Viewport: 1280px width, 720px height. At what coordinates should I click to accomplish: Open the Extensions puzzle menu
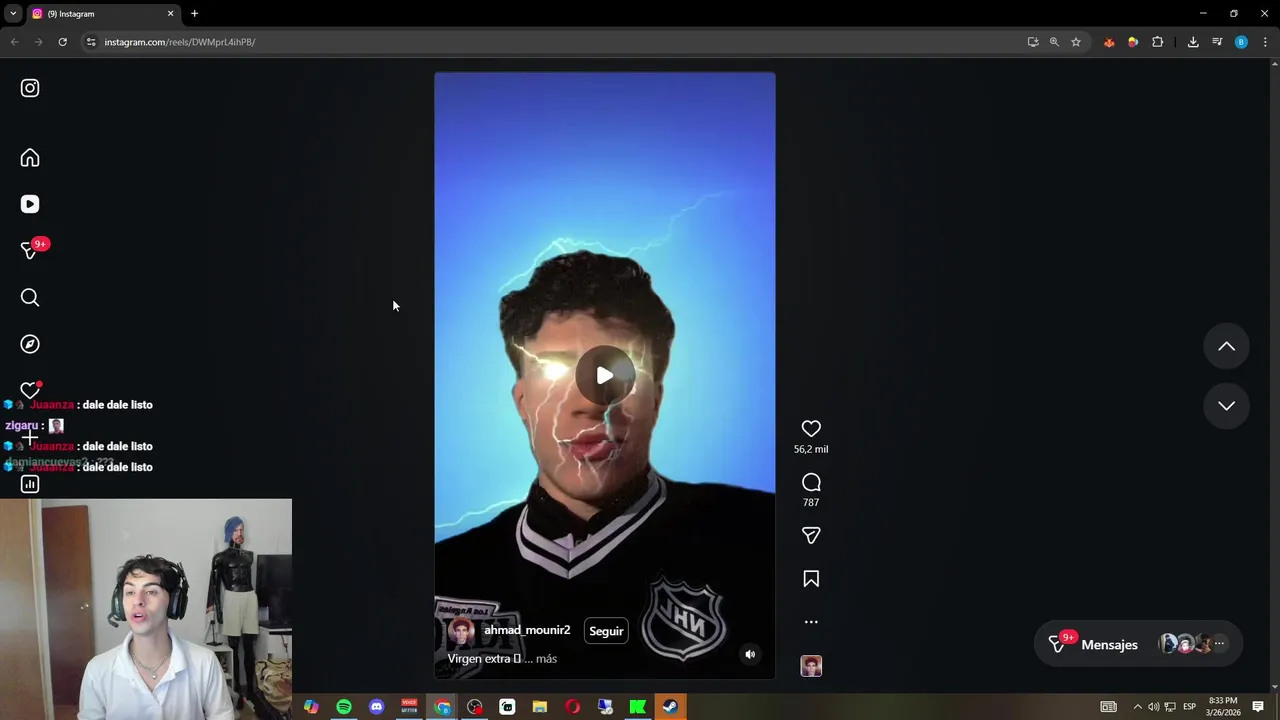tap(1158, 42)
